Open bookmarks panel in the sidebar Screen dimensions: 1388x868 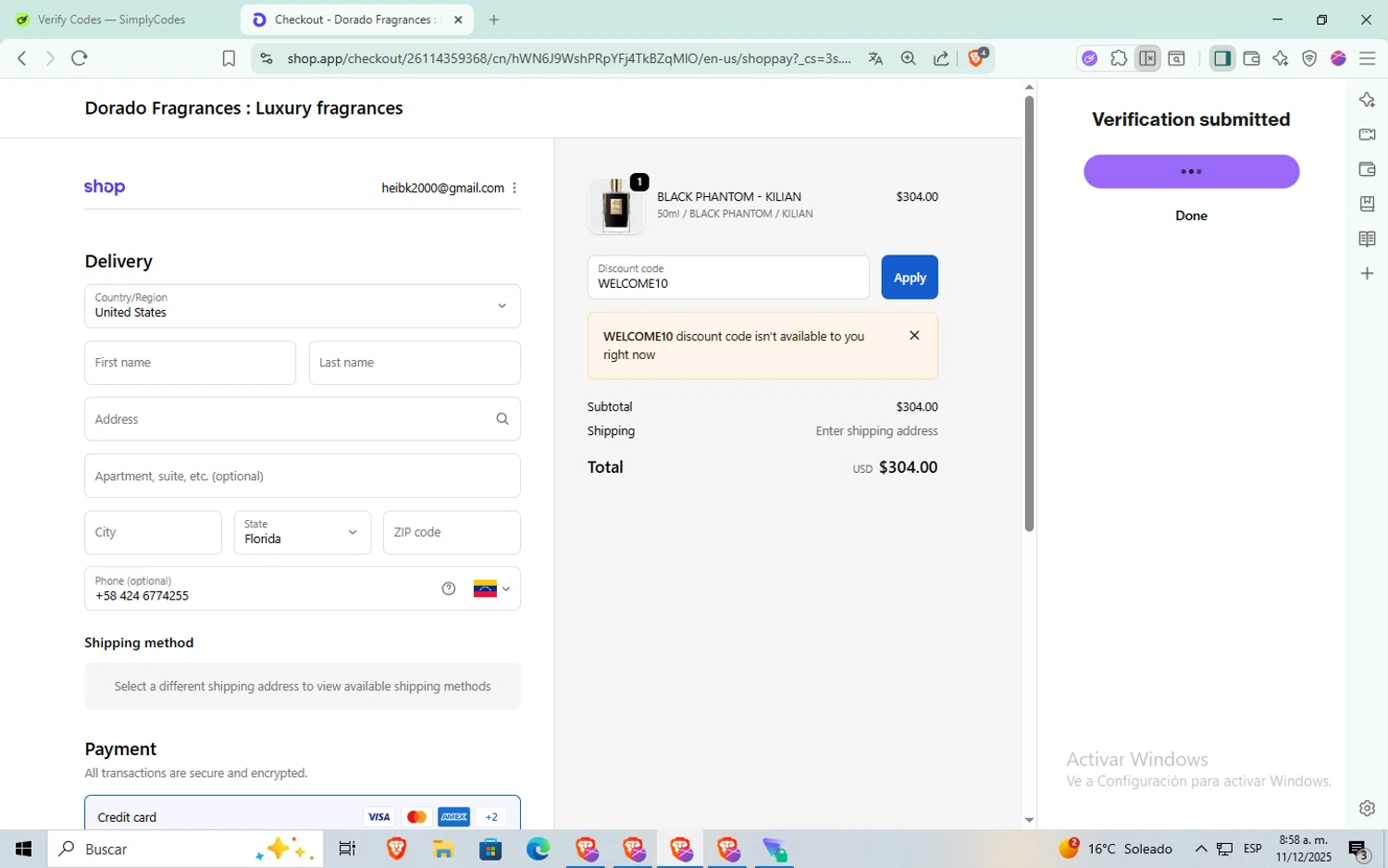coord(1367,204)
